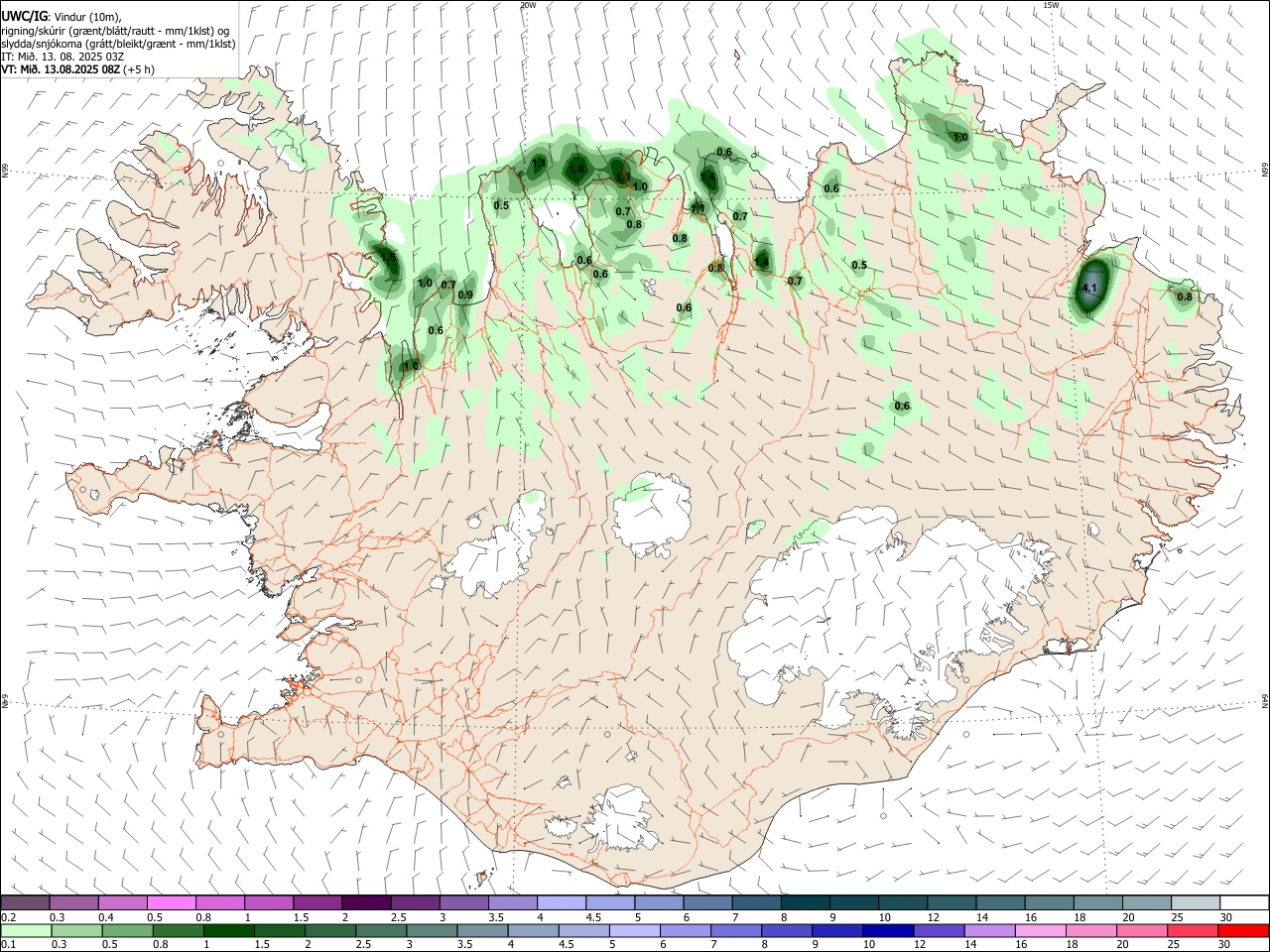This screenshot has width=1270, height=952.
Task: Click the 4.1 precipitation value on the map
Action: point(1089,288)
